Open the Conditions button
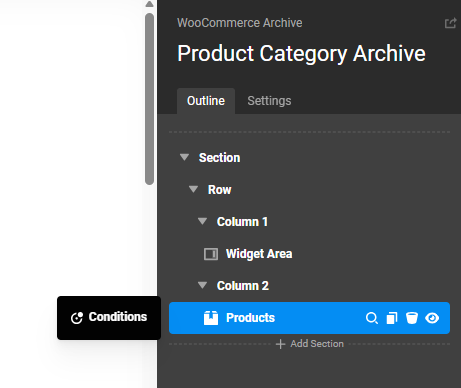 (x=109, y=318)
